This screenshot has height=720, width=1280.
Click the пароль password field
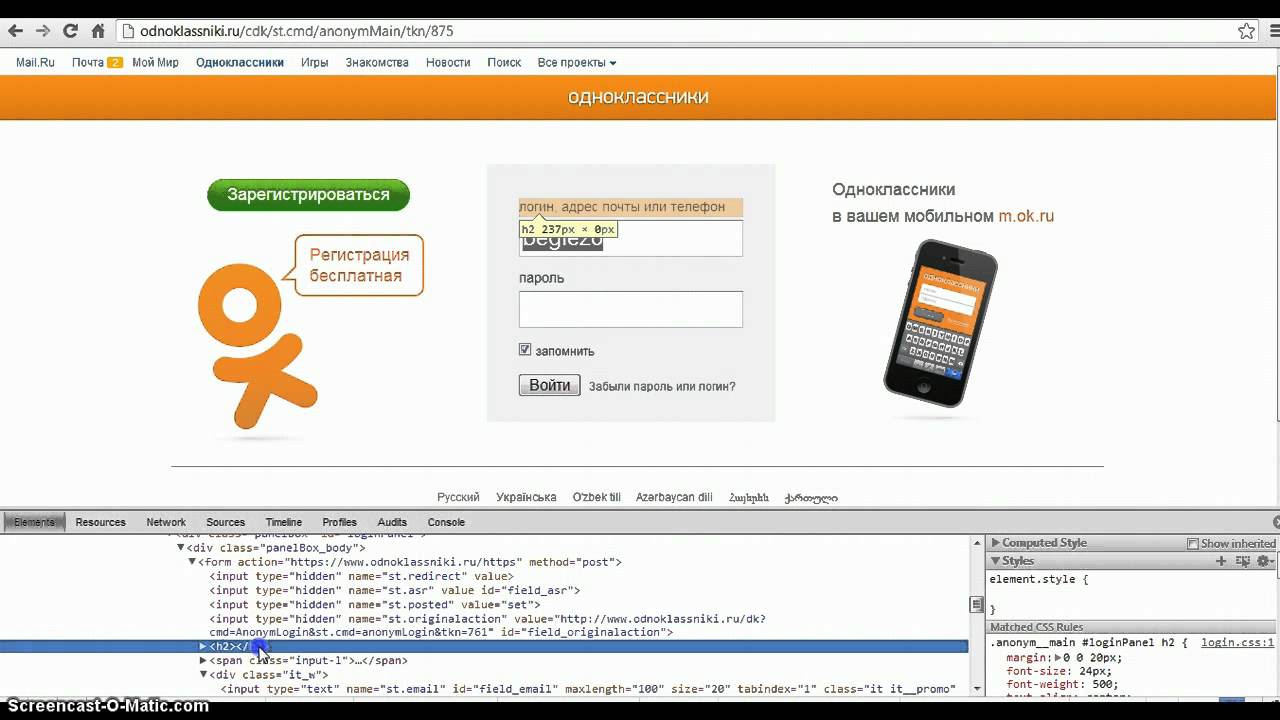[630, 310]
